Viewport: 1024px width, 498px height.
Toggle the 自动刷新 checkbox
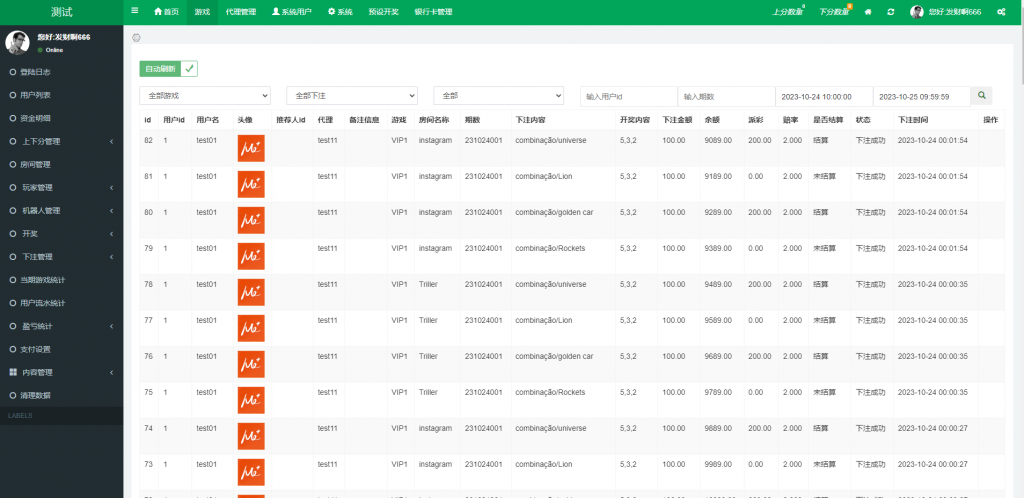click(x=189, y=69)
